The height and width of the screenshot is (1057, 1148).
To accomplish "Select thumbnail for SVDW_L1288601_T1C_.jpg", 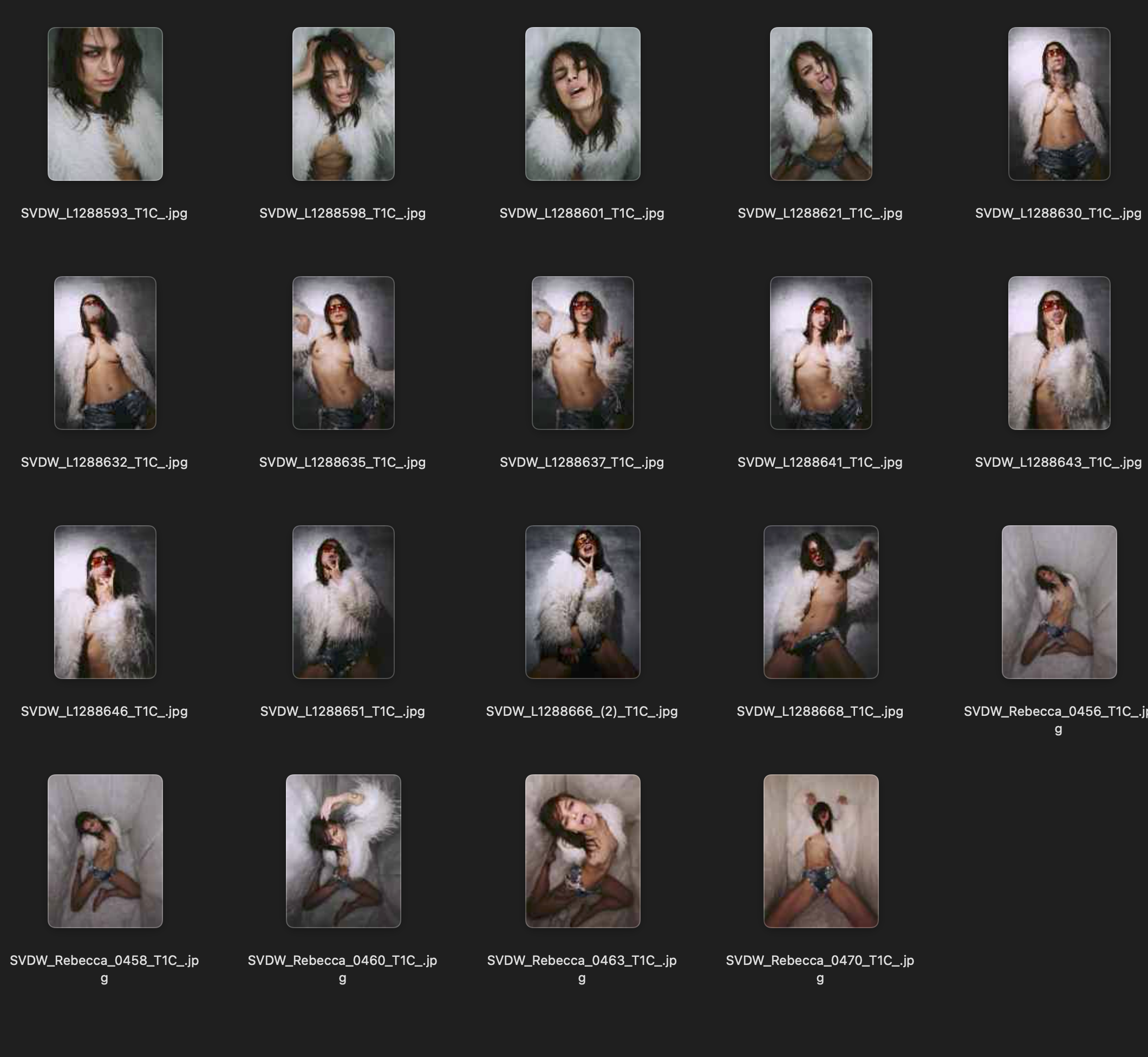I will tap(582, 104).
